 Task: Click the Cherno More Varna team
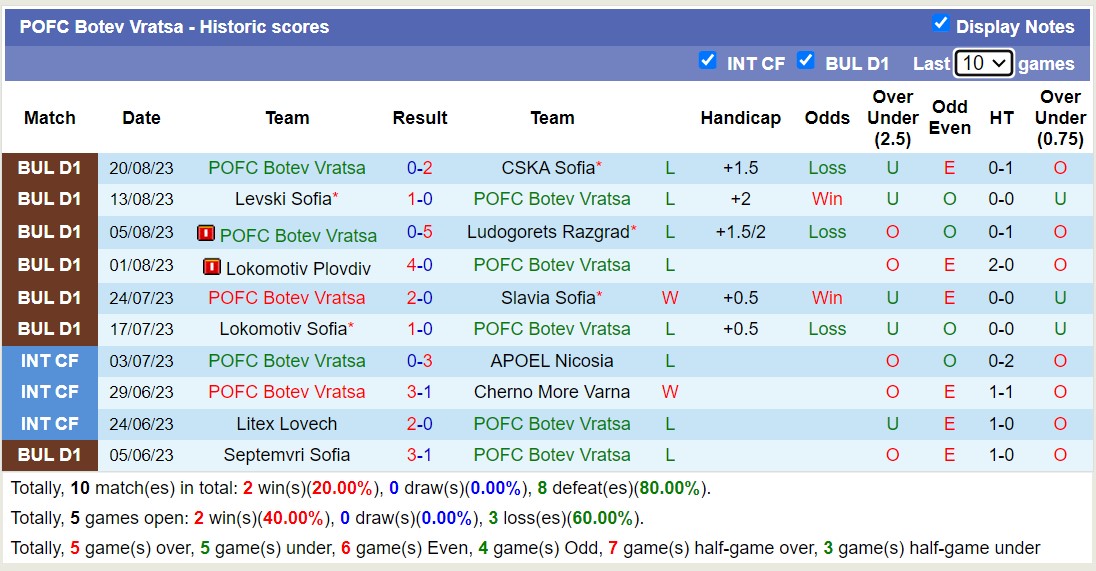(x=552, y=392)
